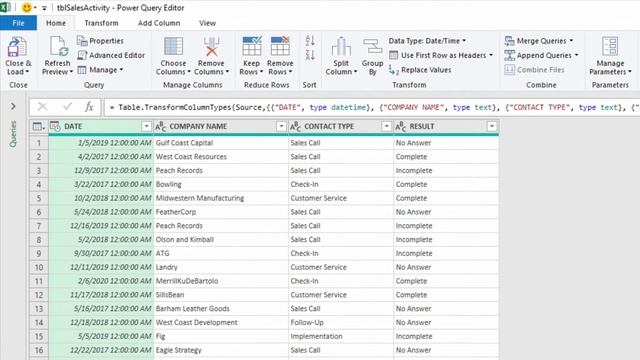Expand the Queries pane
This screenshot has width=640, height=360.
pyautogui.click(x=13, y=107)
